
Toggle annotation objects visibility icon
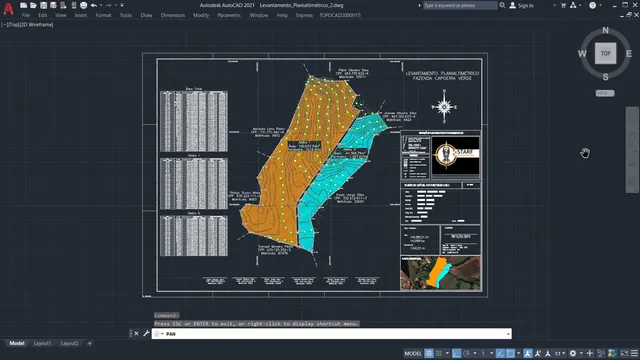(527, 353)
